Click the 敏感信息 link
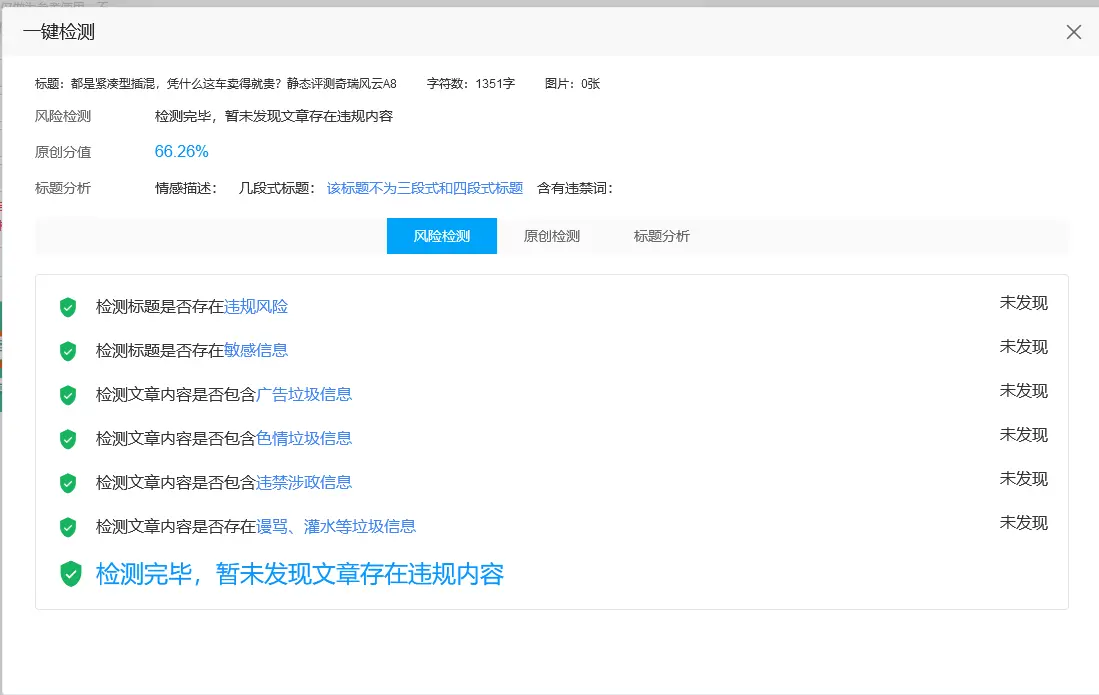This screenshot has width=1099, height=695. [x=256, y=351]
